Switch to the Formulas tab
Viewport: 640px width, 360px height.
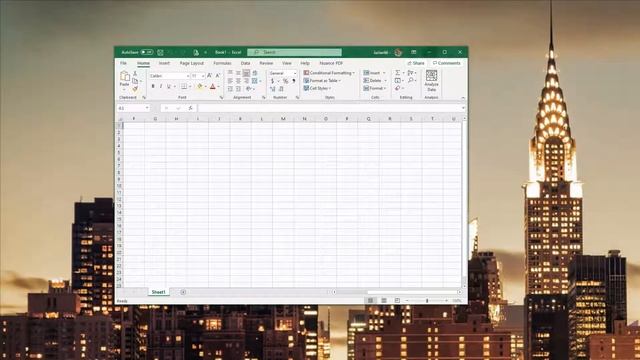[222, 63]
